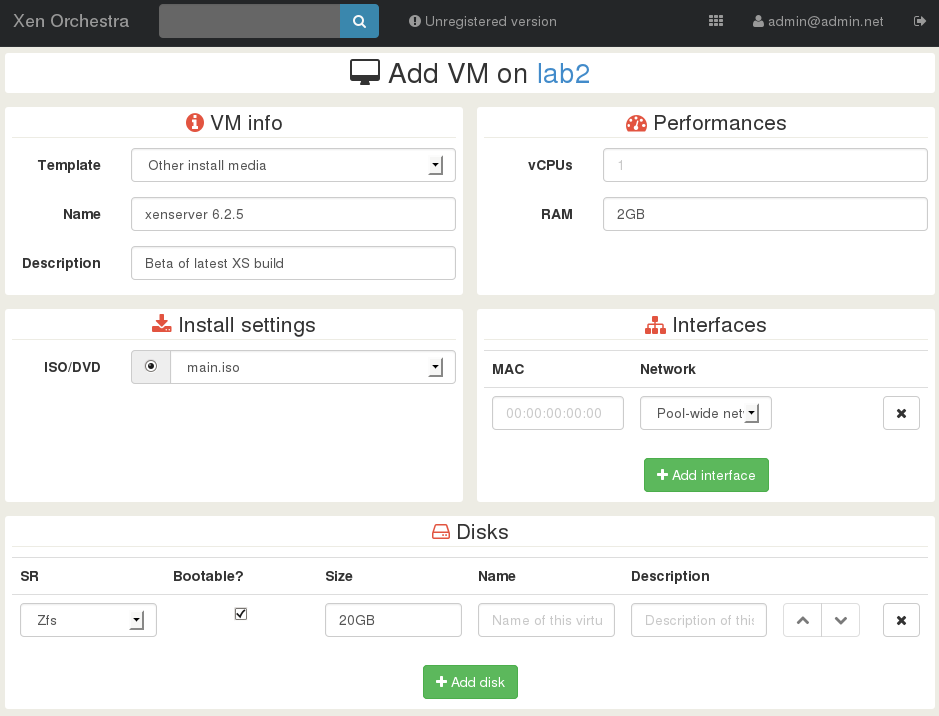Click the "Template" label
Image resolution: width=939 pixels, height=716 pixels.
pos(69,165)
